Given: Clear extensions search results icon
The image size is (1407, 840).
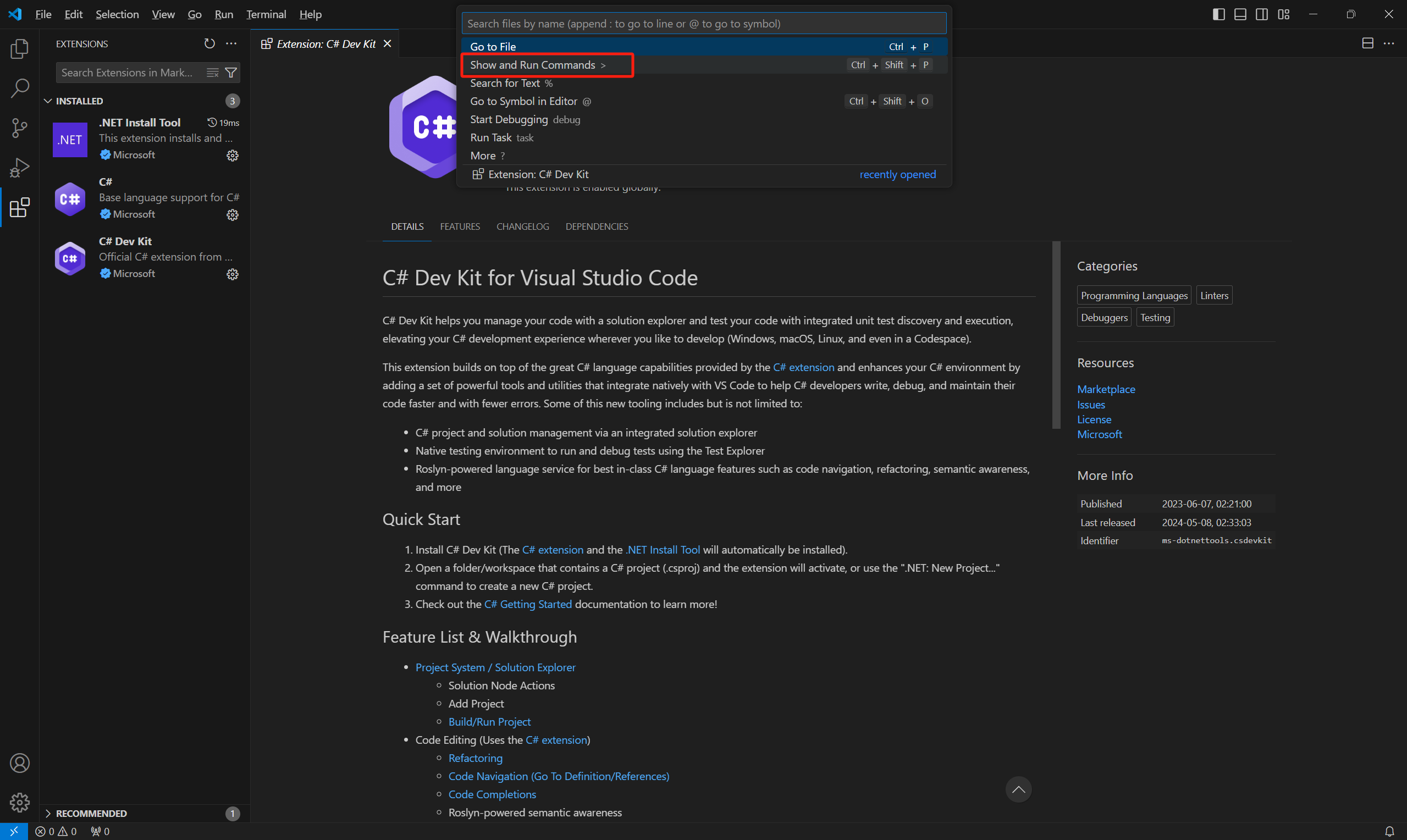Looking at the screenshot, I should pos(212,73).
